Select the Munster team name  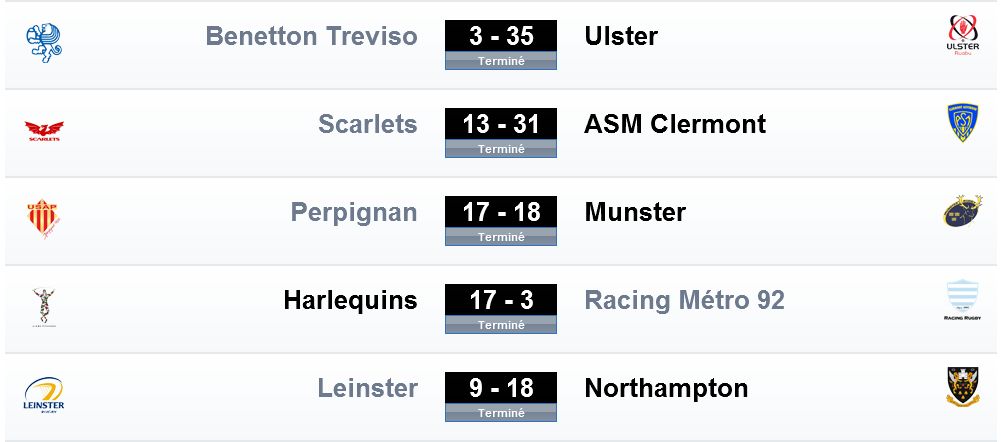click(635, 213)
